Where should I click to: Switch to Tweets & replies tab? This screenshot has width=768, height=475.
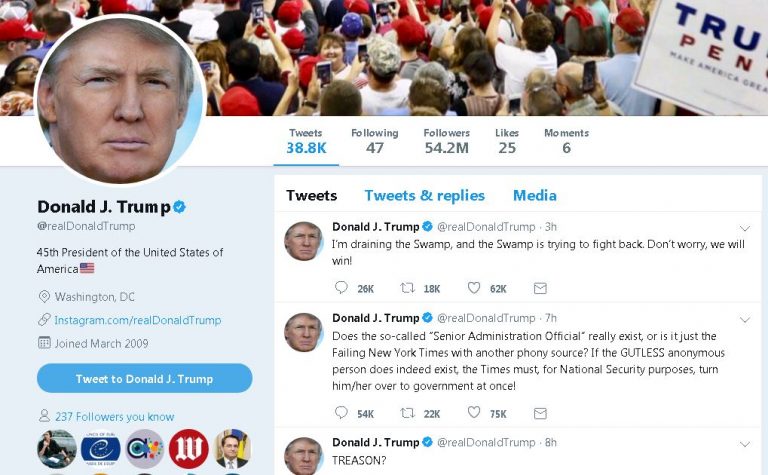pyautogui.click(x=425, y=195)
